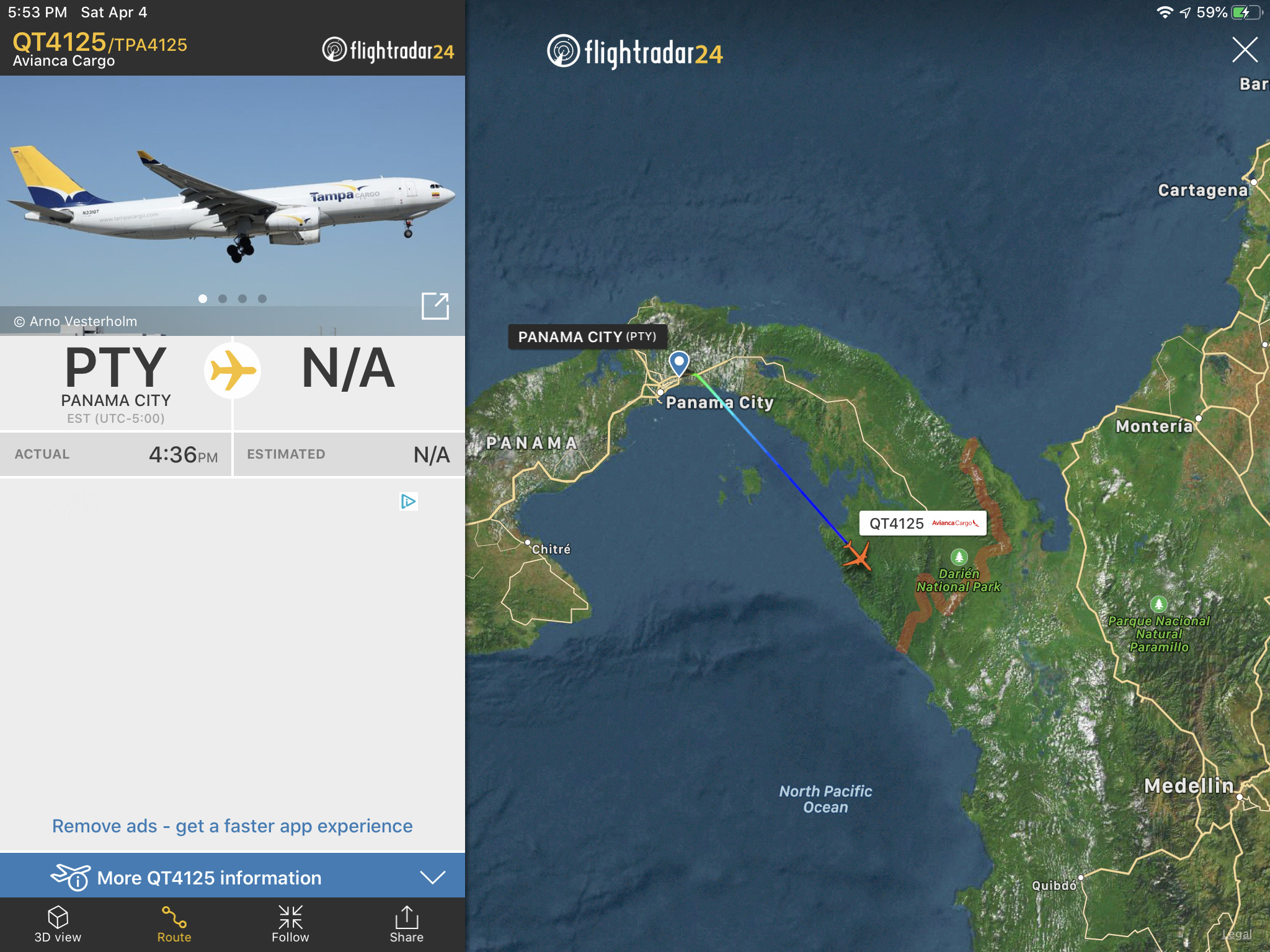Tap the Tampa Cargo aircraft photo

point(233,206)
